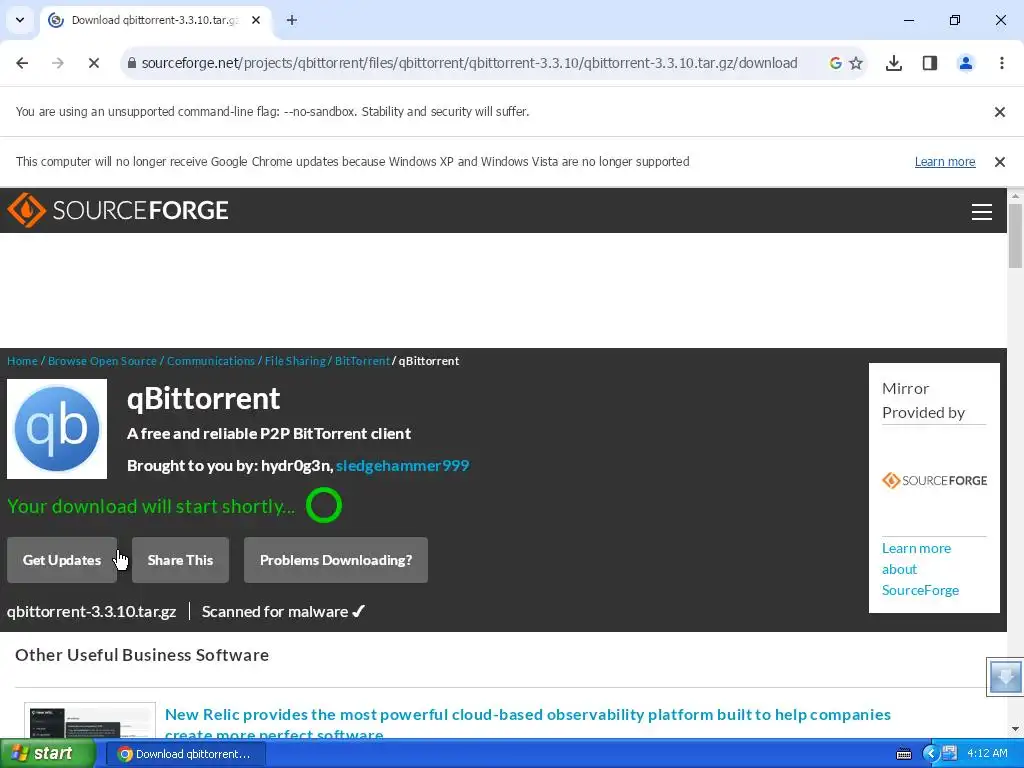Expand hidden system tray icons
Viewport: 1024px width, 768px height.
pyautogui.click(x=930, y=754)
